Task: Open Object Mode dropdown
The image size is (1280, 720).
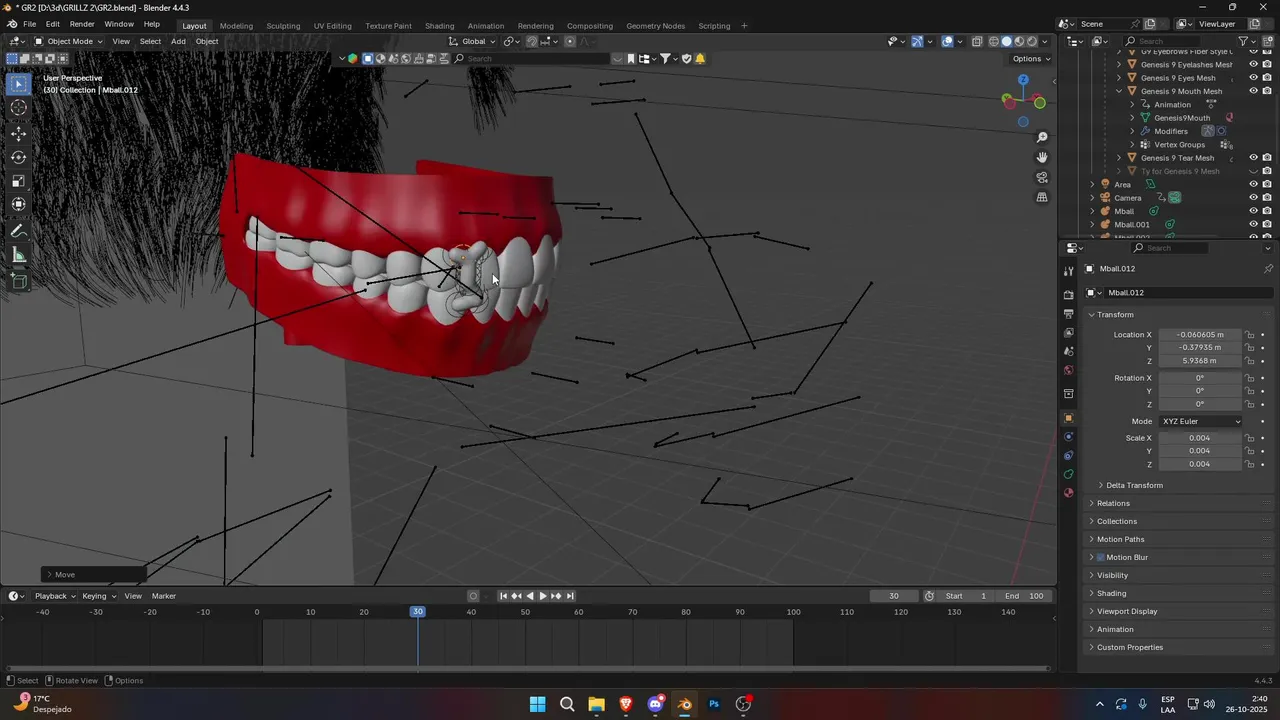Action: pos(68,41)
